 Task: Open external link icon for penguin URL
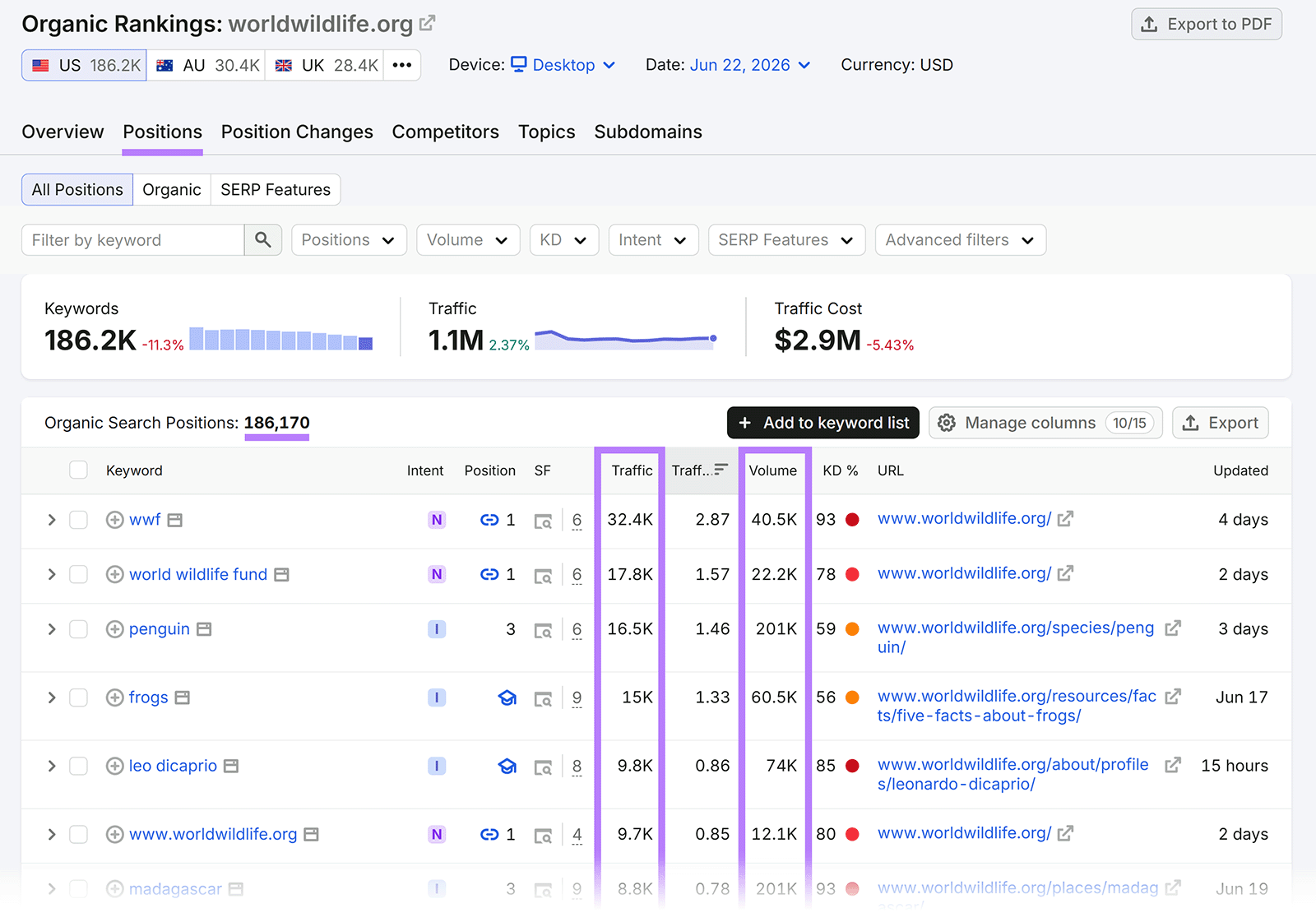(x=1173, y=628)
